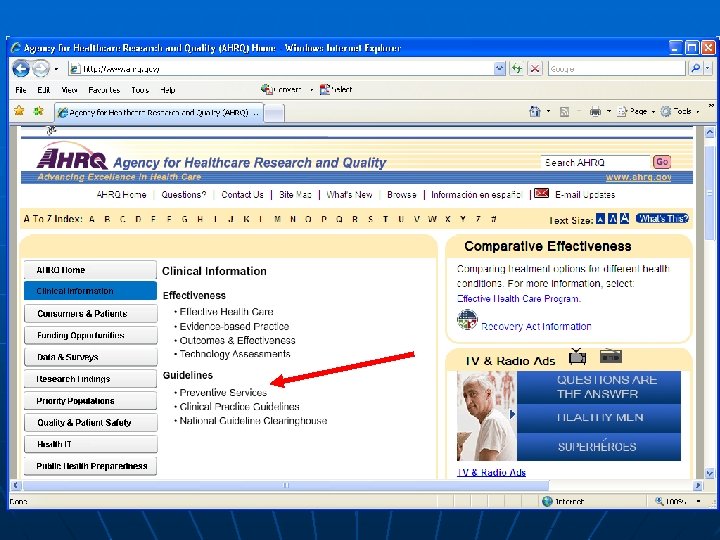Click the Recovery Act emblem icon
This screenshot has height=540, width=720.
tap(467, 320)
